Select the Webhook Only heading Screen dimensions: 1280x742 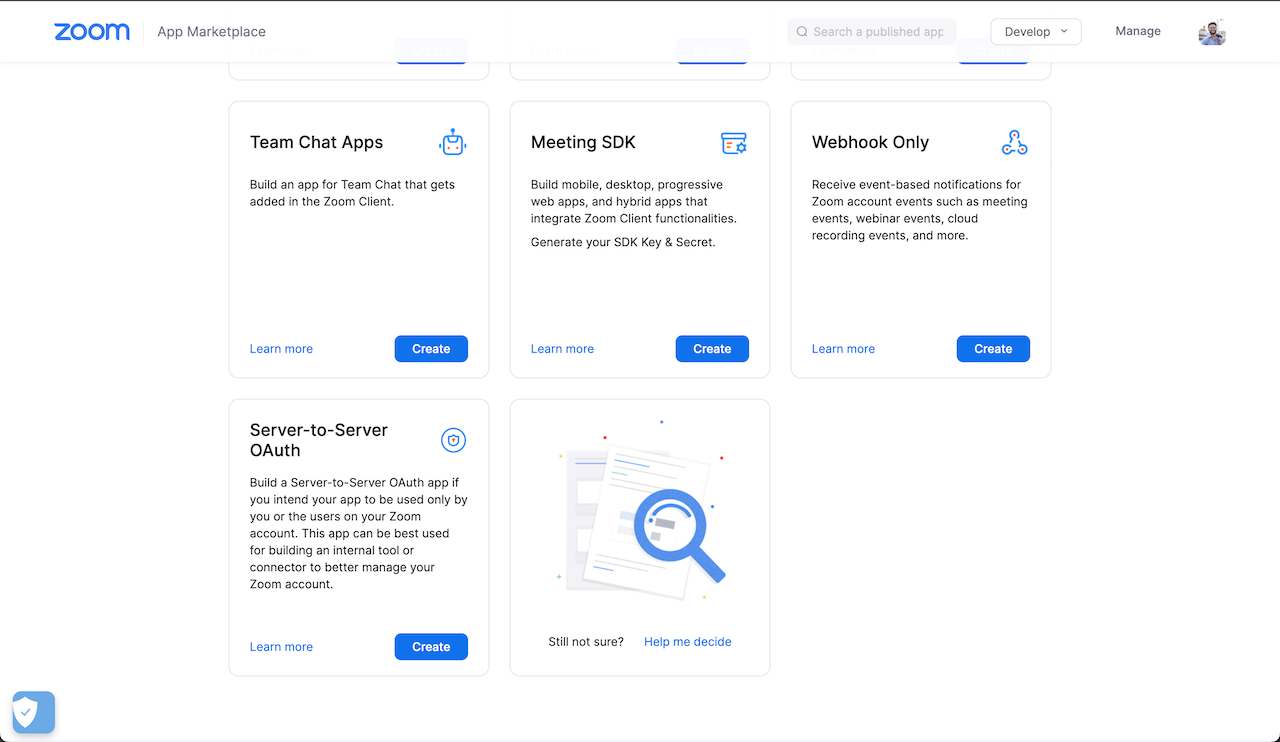click(870, 142)
